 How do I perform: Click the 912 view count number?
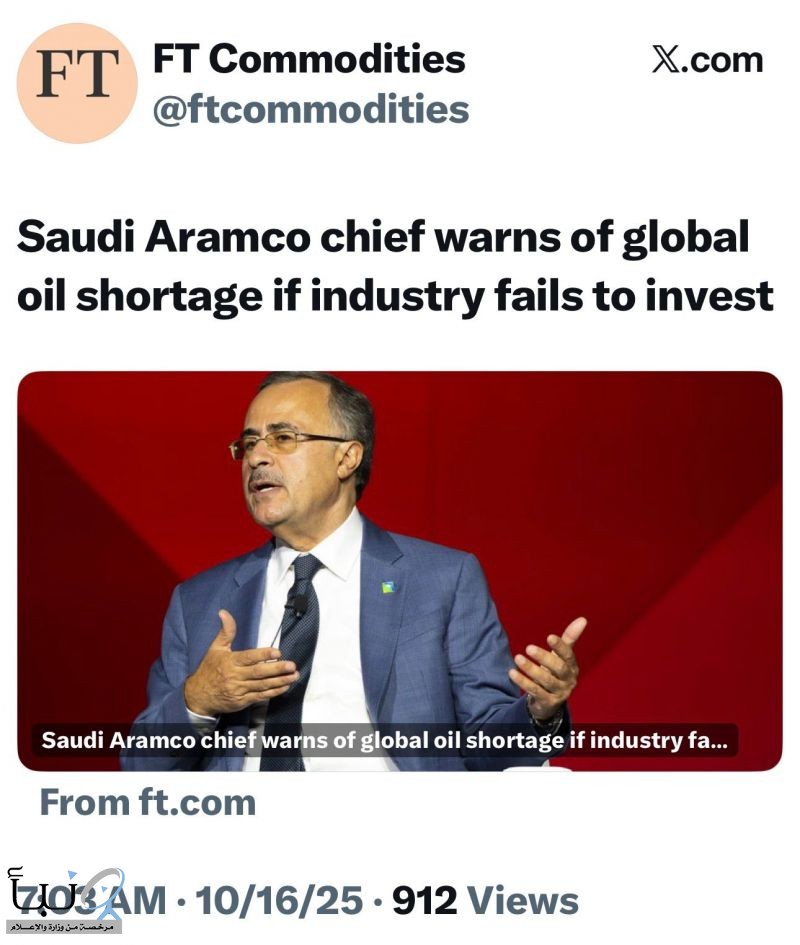tap(424, 899)
